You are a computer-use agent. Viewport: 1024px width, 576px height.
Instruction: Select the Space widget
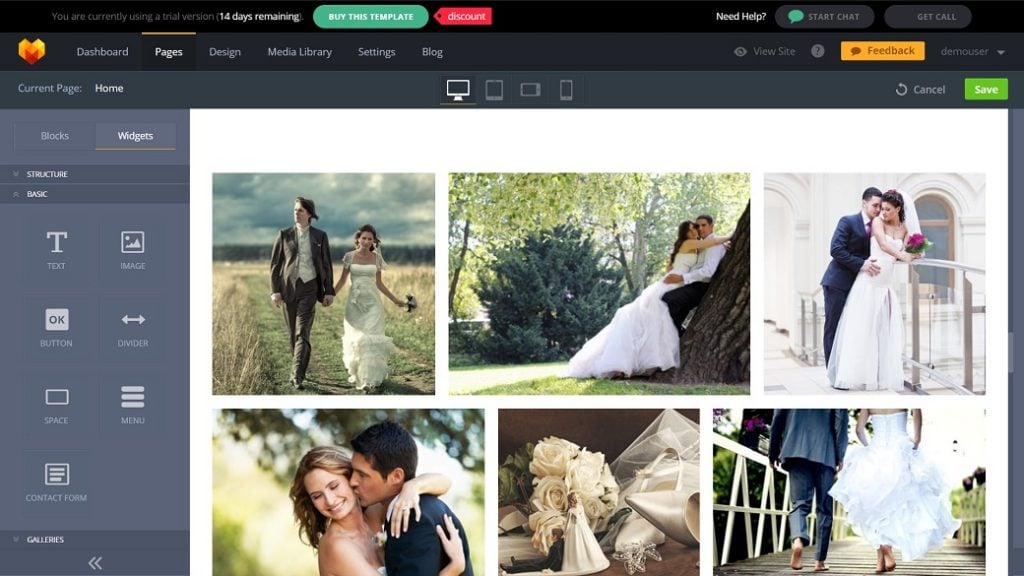click(56, 404)
